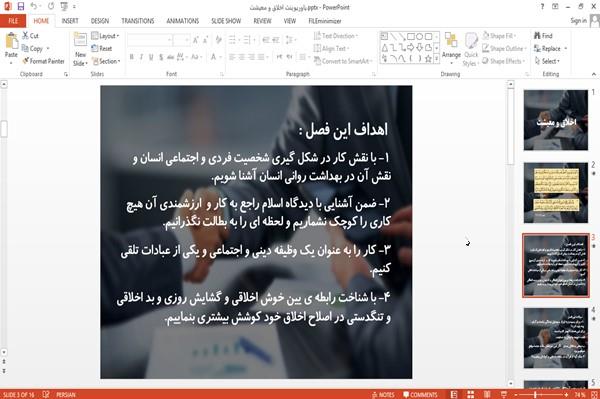Viewport: 600px width, 399px height.
Task: Go to the SLIDE SHOW tab
Action: (226, 21)
